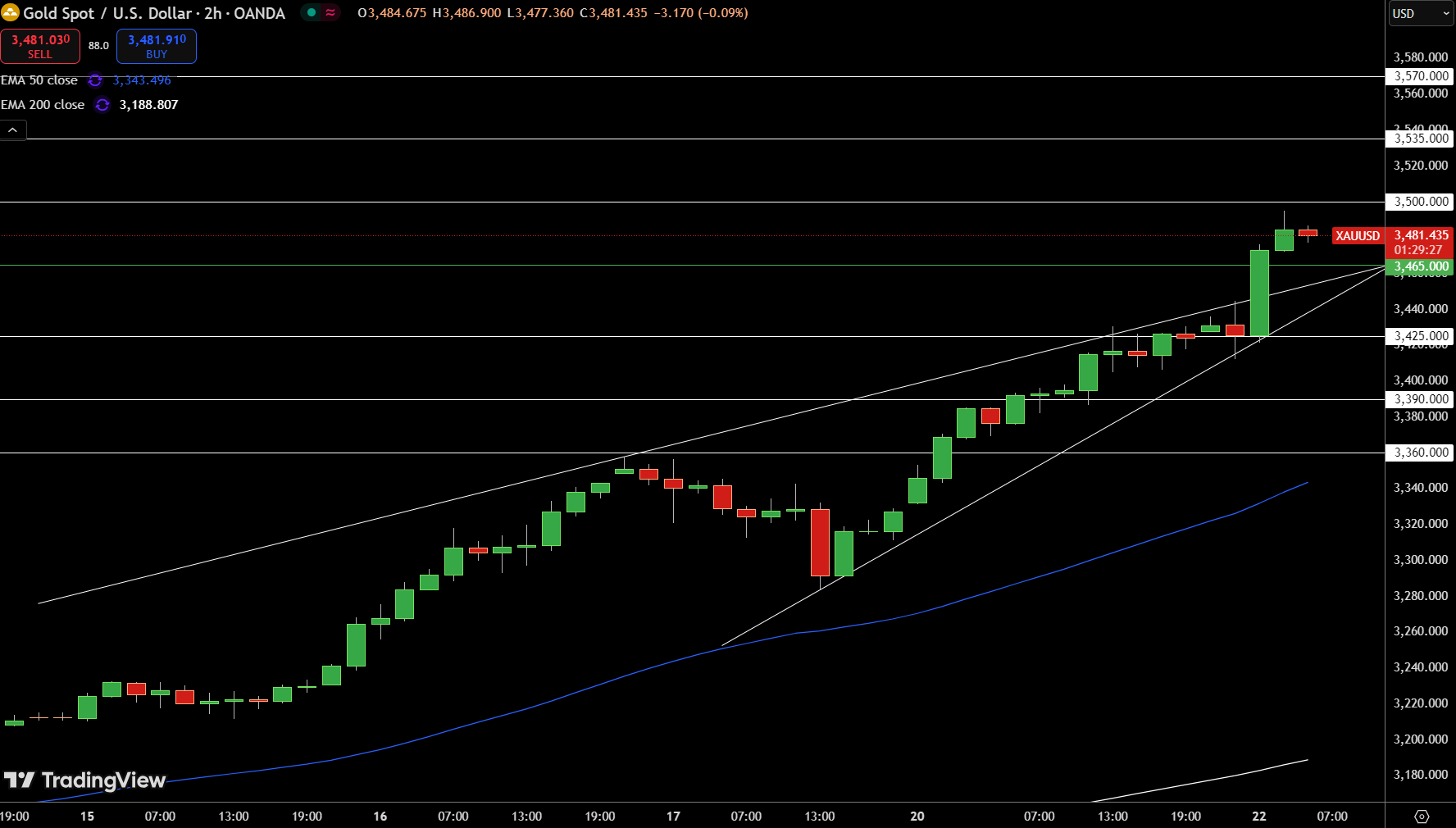1456x828 pixels.
Task: Click date label 20 on time axis
Action: tap(917, 817)
